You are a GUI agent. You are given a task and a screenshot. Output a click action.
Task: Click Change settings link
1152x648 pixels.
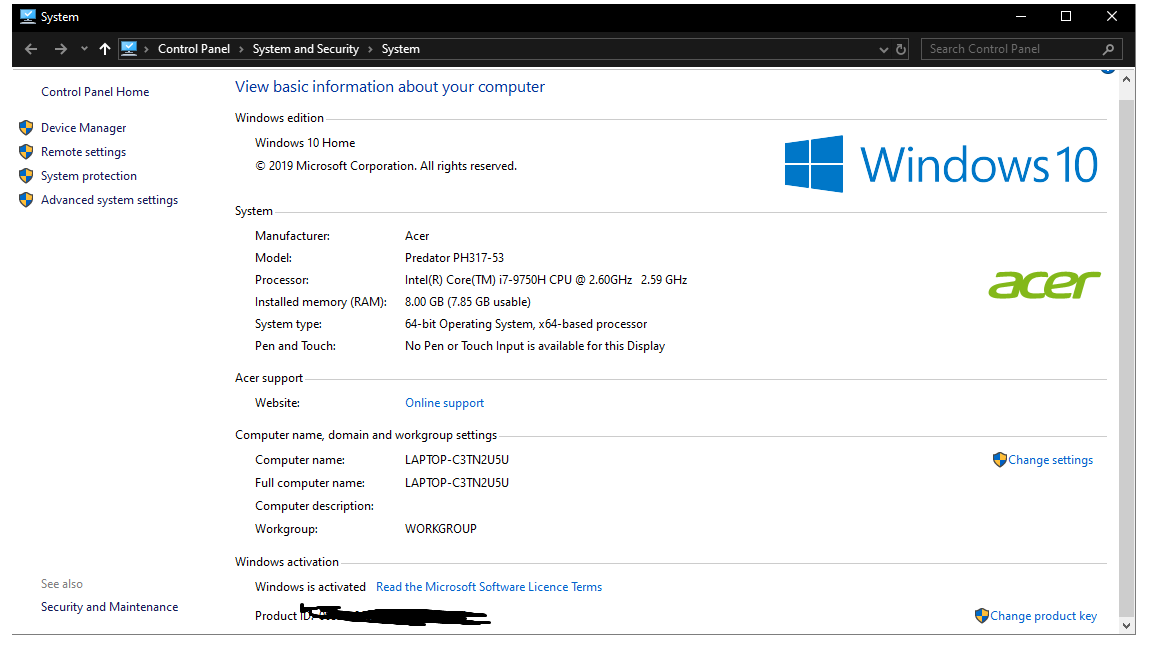click(x=1051, y=460)
